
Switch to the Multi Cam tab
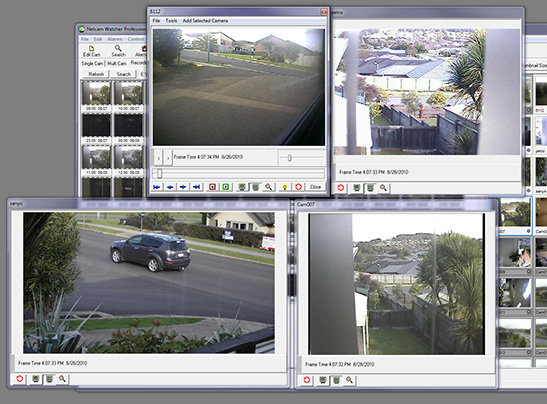[117, 63]
